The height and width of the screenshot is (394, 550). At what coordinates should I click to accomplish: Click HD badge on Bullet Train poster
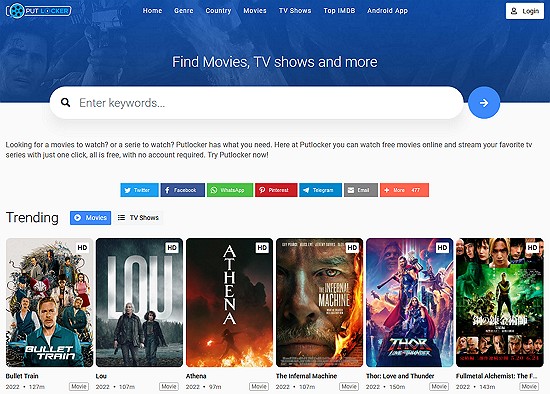pos(82,248)
